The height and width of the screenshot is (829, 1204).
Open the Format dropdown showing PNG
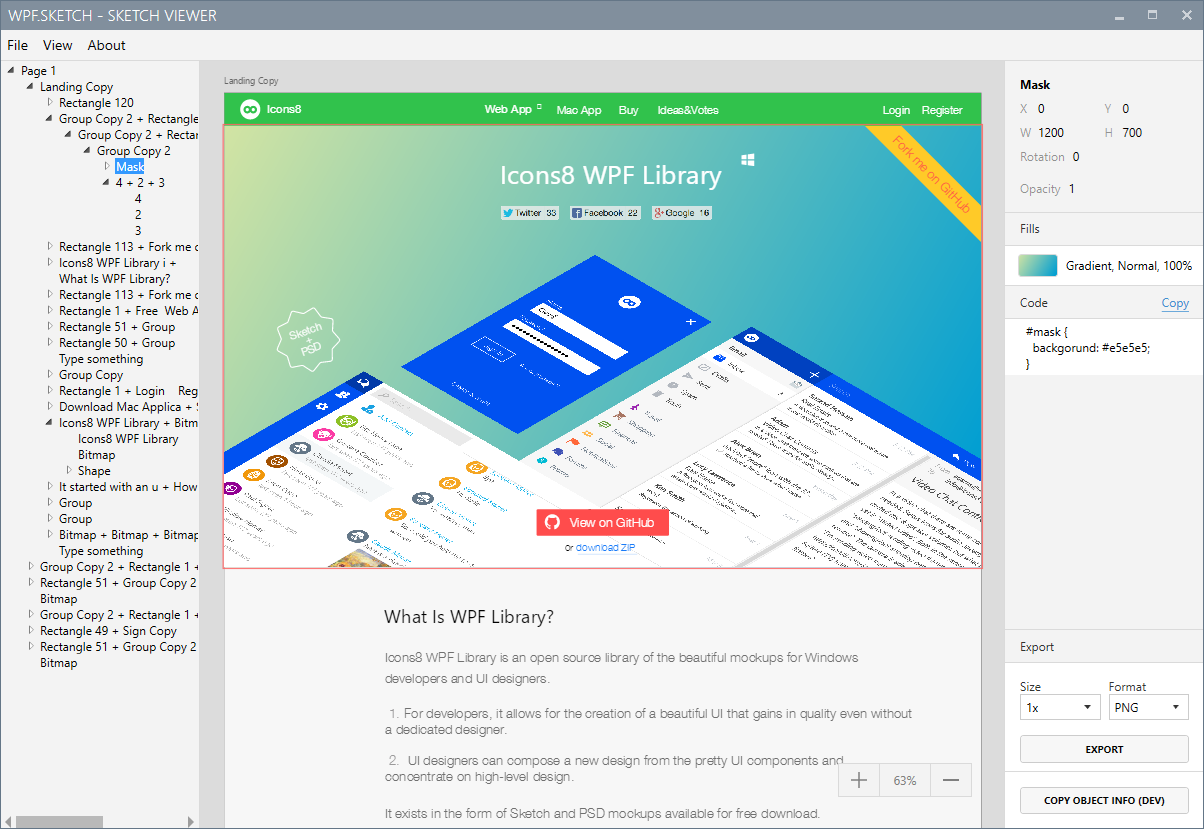coord(1148,707)
